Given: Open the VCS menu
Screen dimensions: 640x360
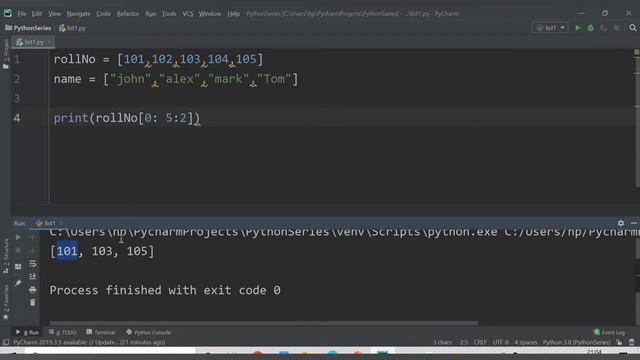Looking at the screenshot, I should coord(187,13).
